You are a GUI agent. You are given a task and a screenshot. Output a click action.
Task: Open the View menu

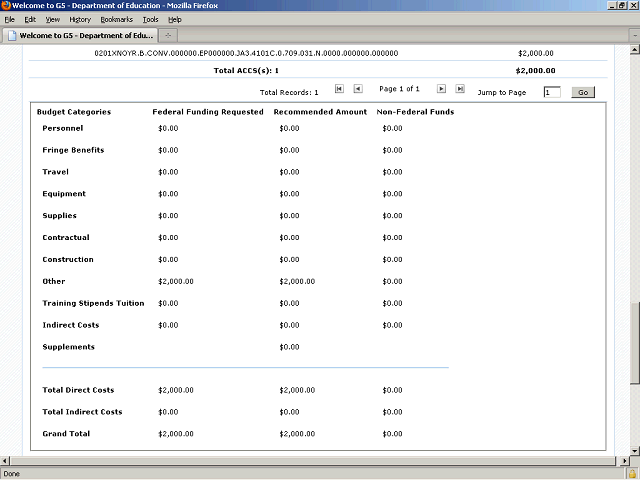pyautogui.click(x=52, y=19)
